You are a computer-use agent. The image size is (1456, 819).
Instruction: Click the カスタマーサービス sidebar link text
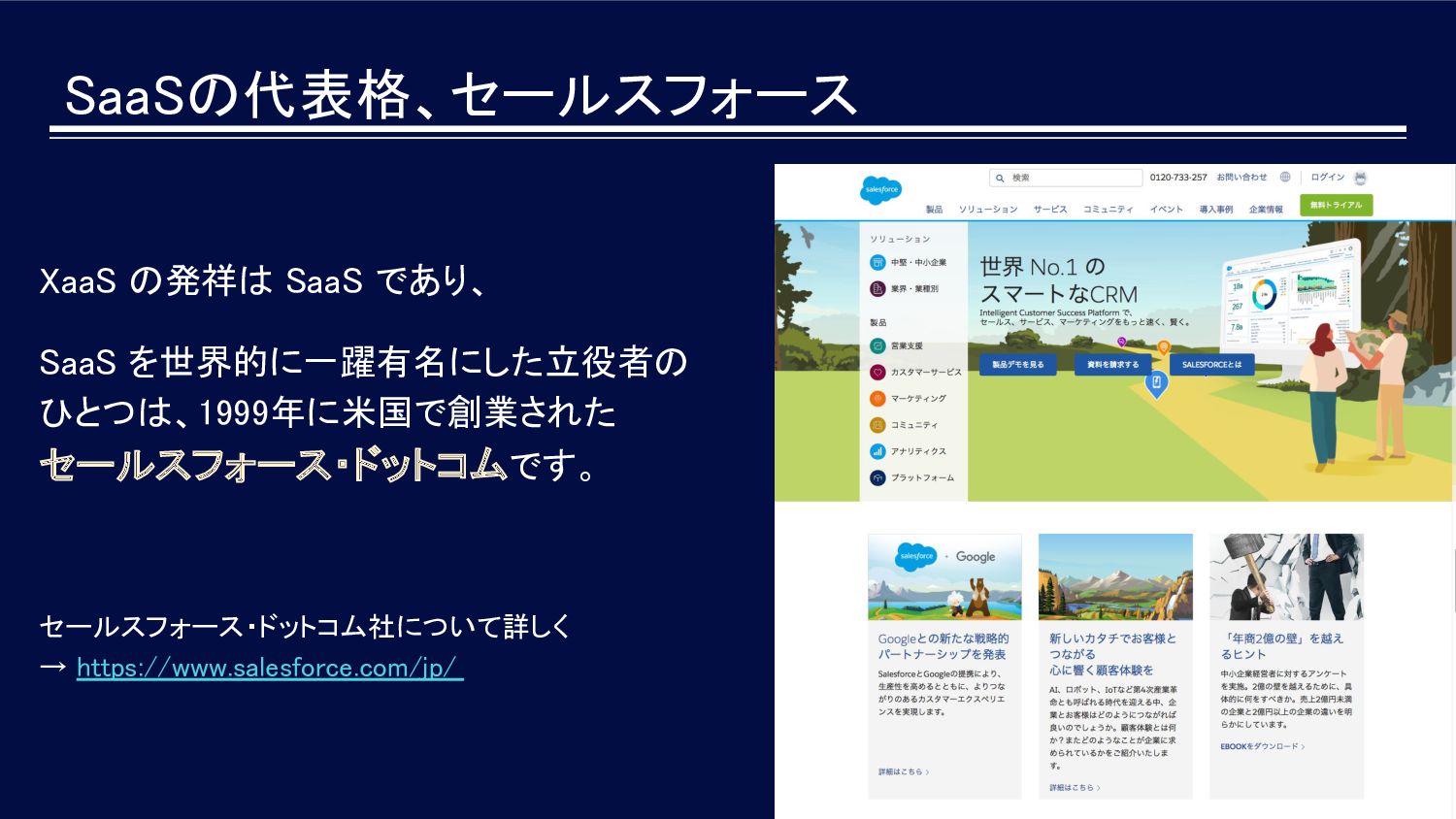click(926, 372)
